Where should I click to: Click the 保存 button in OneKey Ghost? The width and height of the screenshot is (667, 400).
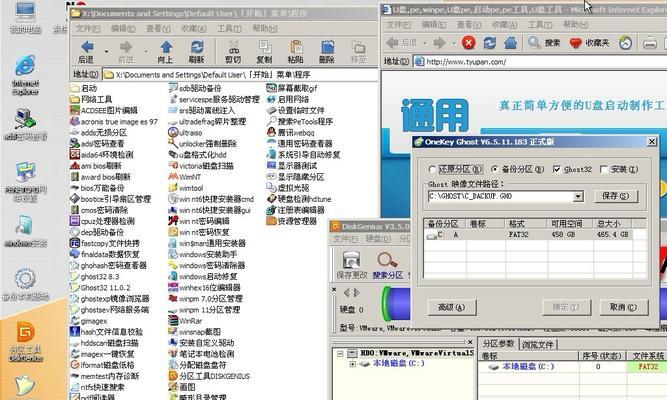[x=616, y=196]
